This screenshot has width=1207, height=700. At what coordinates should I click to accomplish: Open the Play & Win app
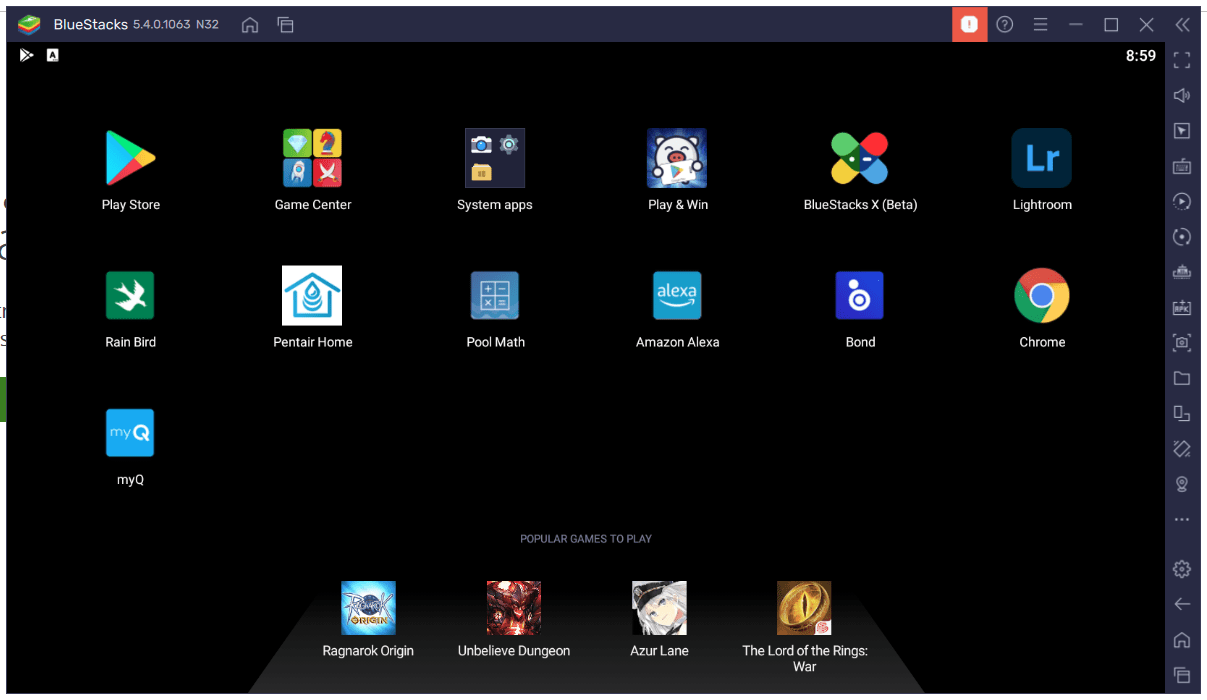point(677,158)
